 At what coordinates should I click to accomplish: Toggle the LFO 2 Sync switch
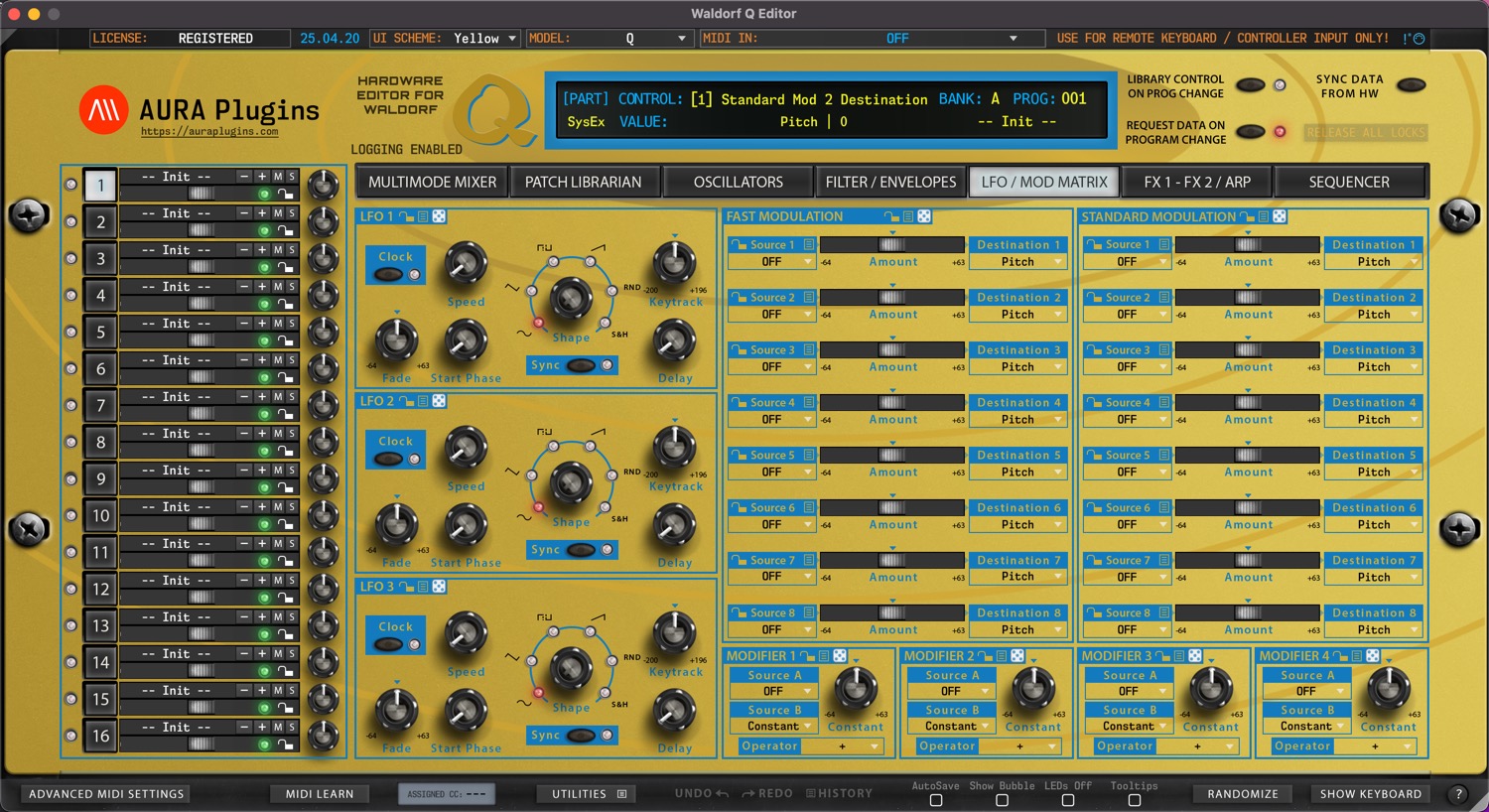(582, 550)
